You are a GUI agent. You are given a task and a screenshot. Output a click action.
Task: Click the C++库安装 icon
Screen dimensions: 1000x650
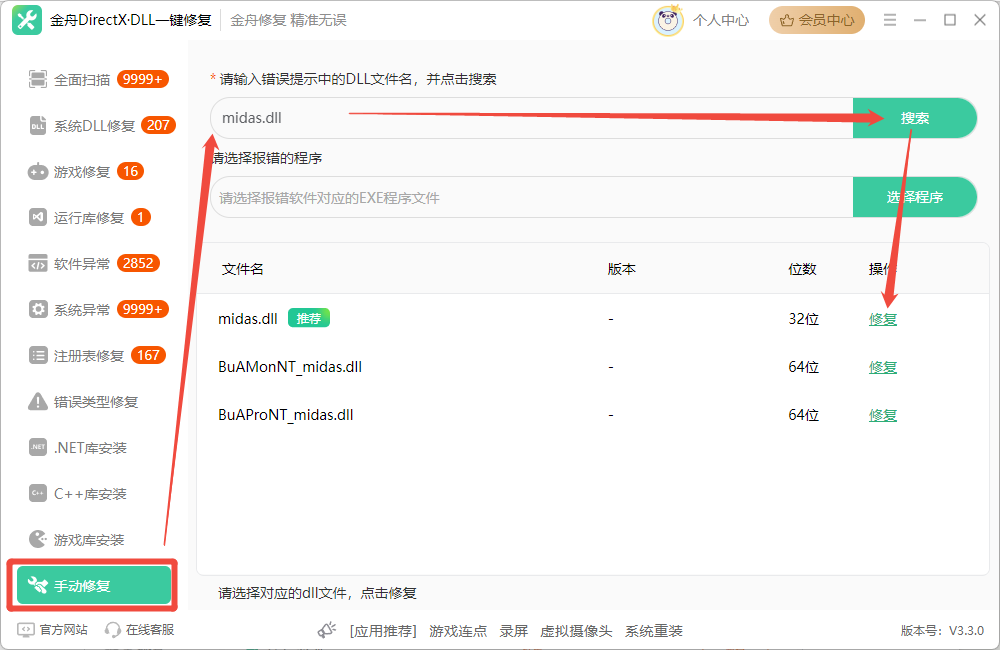click(38, 493)
